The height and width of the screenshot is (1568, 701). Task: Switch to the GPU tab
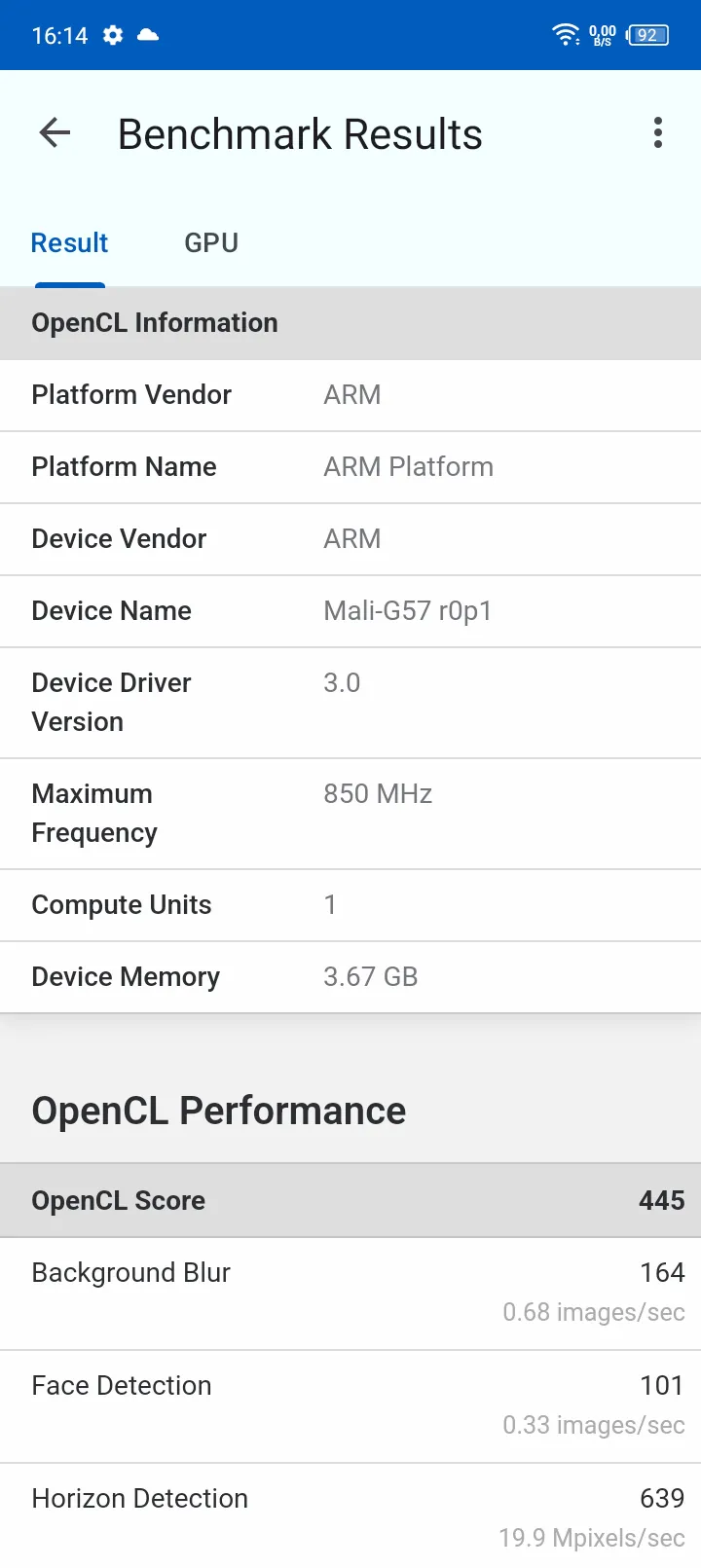211,242
